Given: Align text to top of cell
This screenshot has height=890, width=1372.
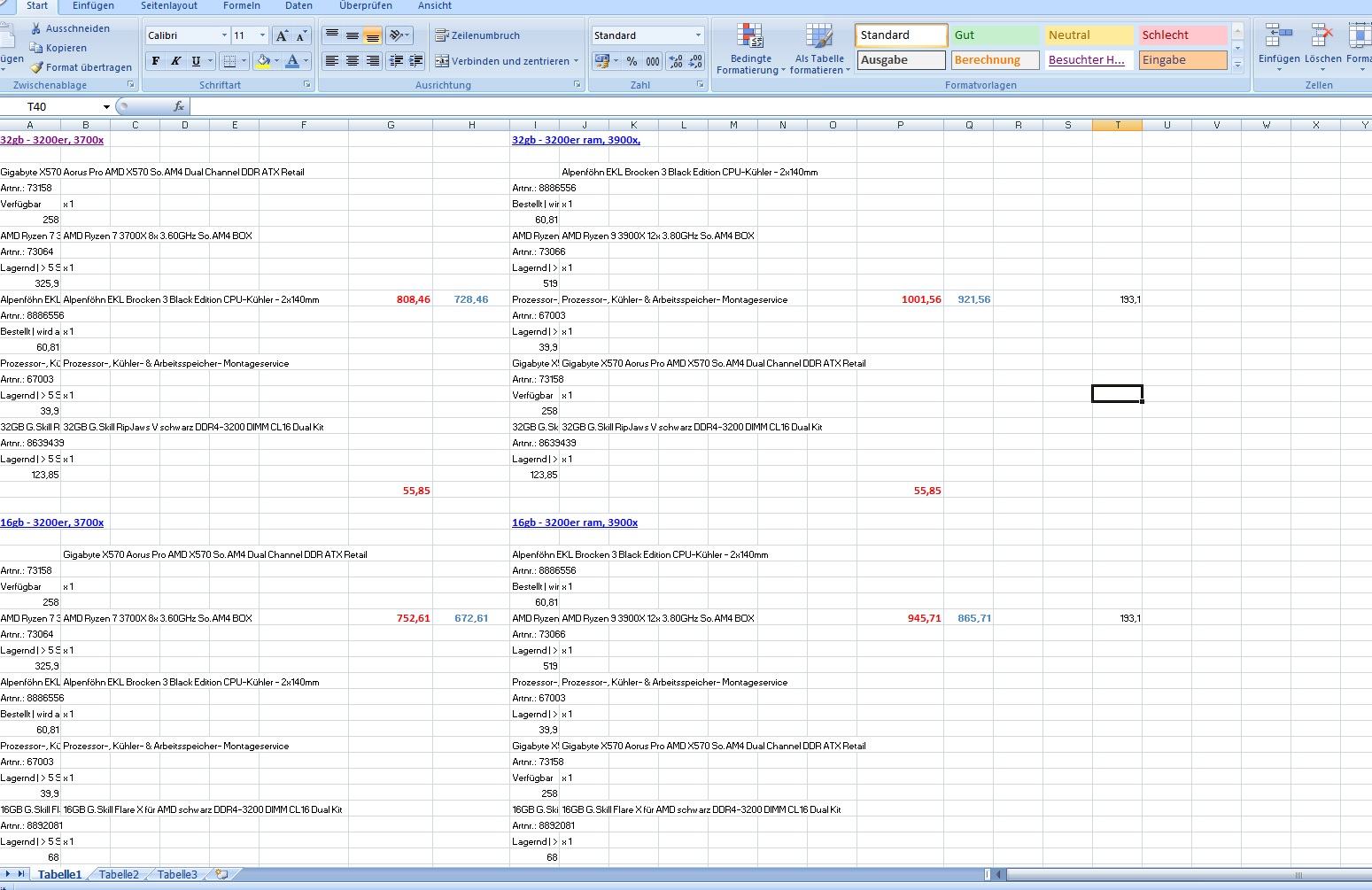Looking at the screenshot, I should tap(332, 35).
